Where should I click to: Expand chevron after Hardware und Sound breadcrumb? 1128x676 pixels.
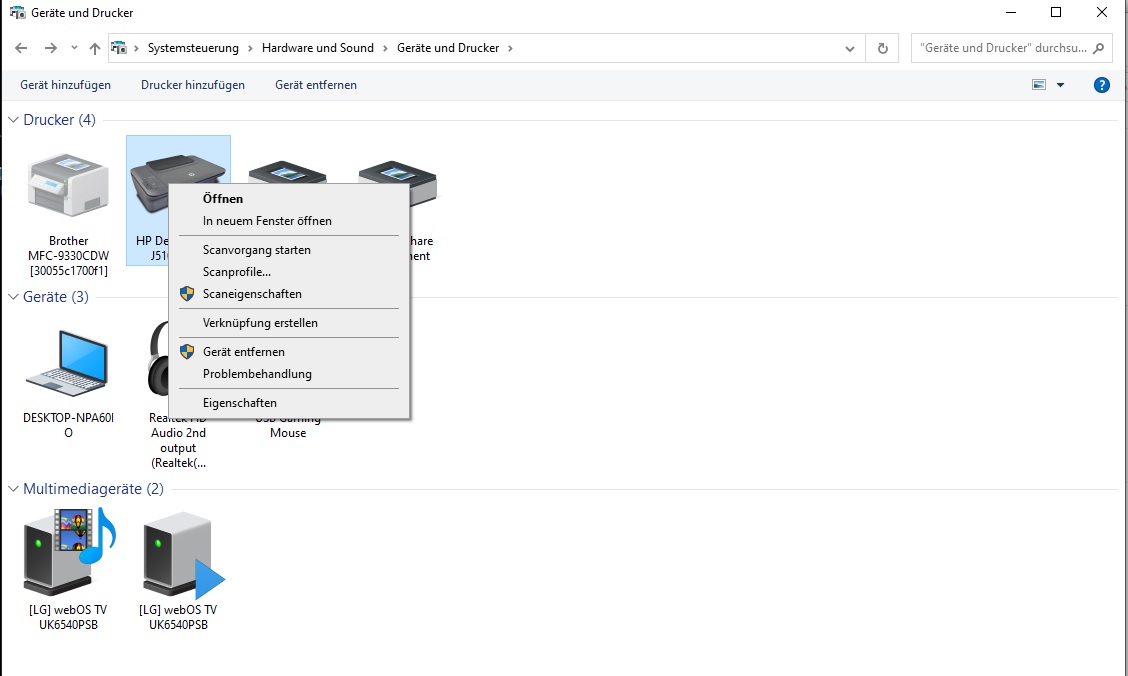[x=386, y=48]
